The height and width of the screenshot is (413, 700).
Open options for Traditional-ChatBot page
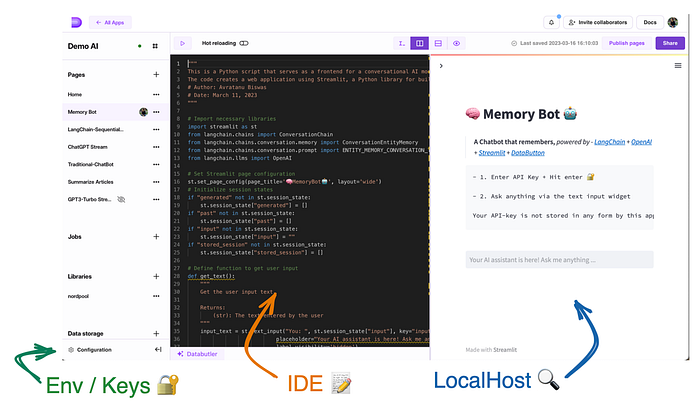(156, 164)
